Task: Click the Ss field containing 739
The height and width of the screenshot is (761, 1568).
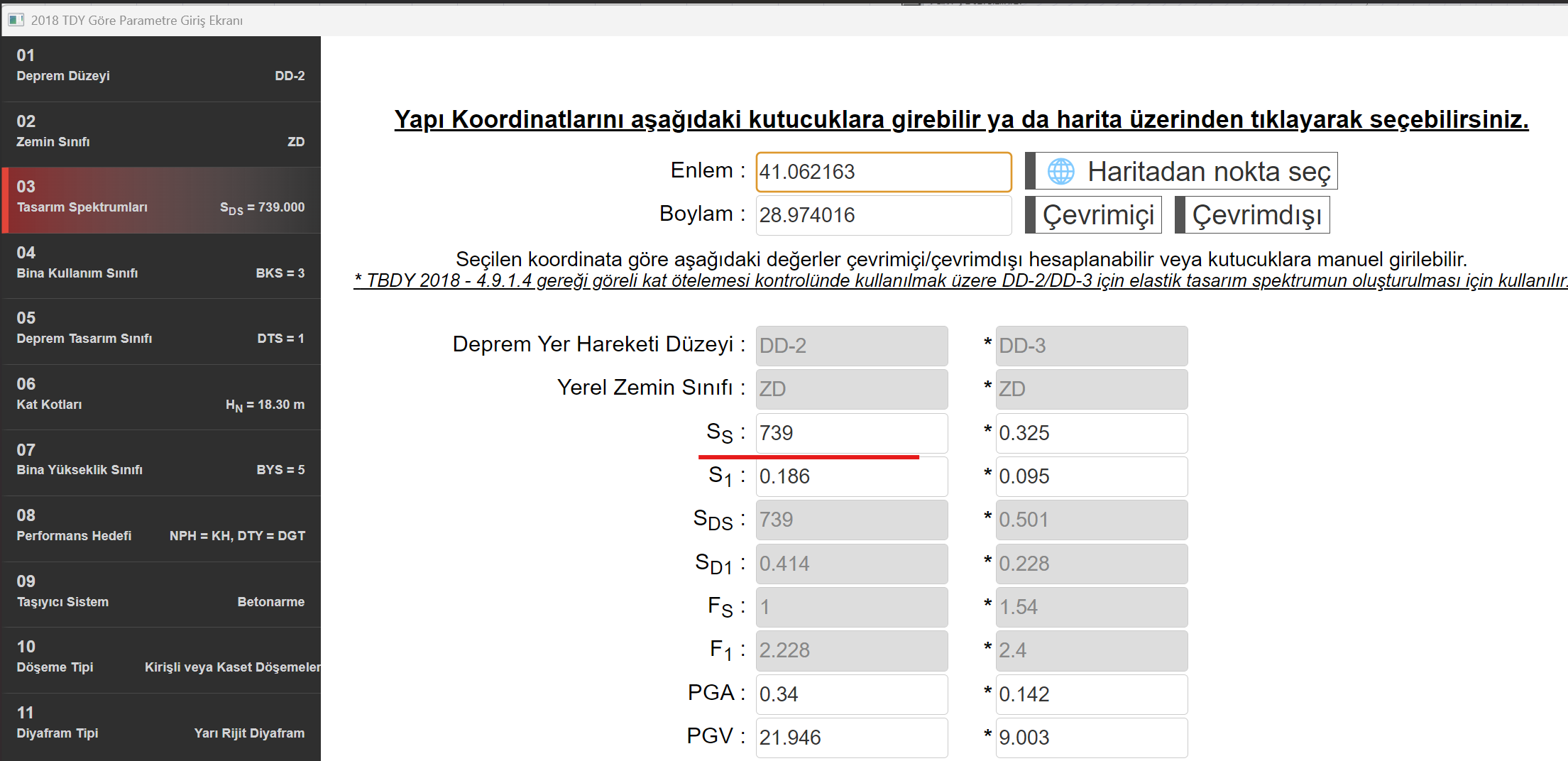Action: pos(852,433)
